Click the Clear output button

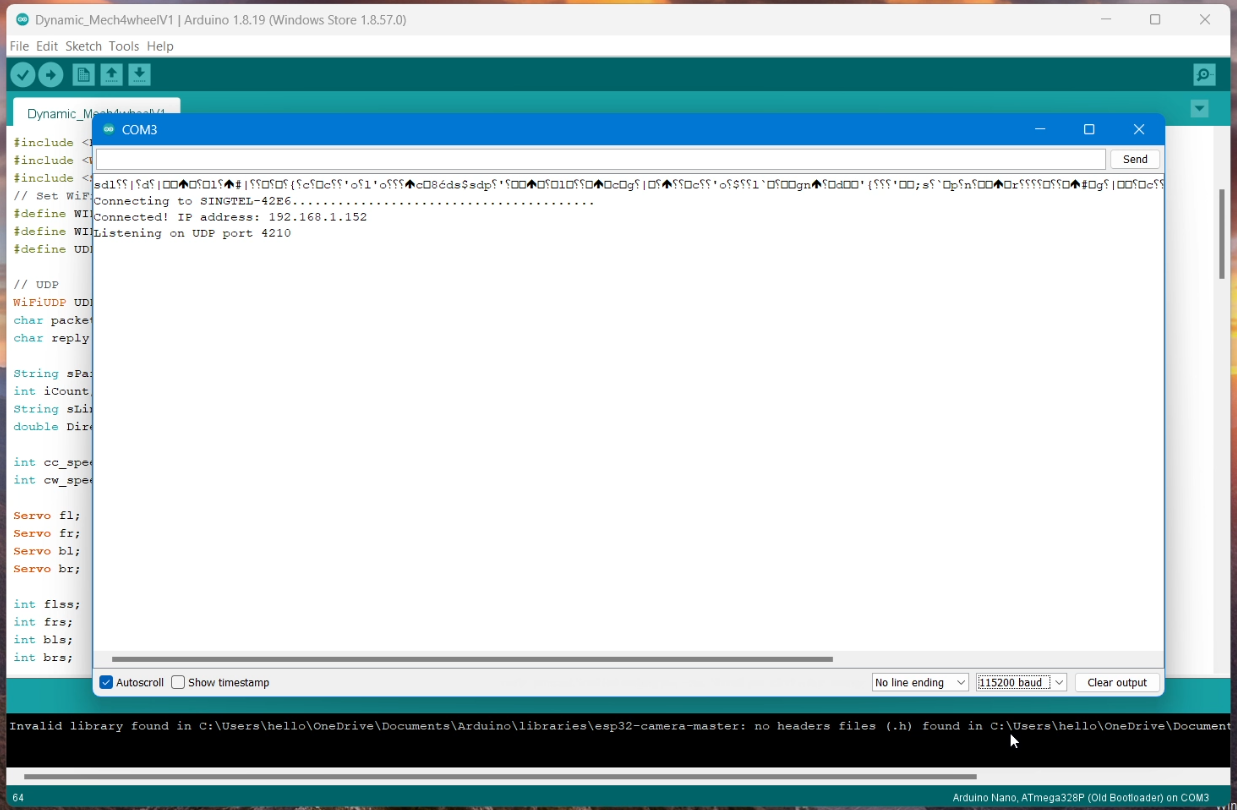[1117, 682]
